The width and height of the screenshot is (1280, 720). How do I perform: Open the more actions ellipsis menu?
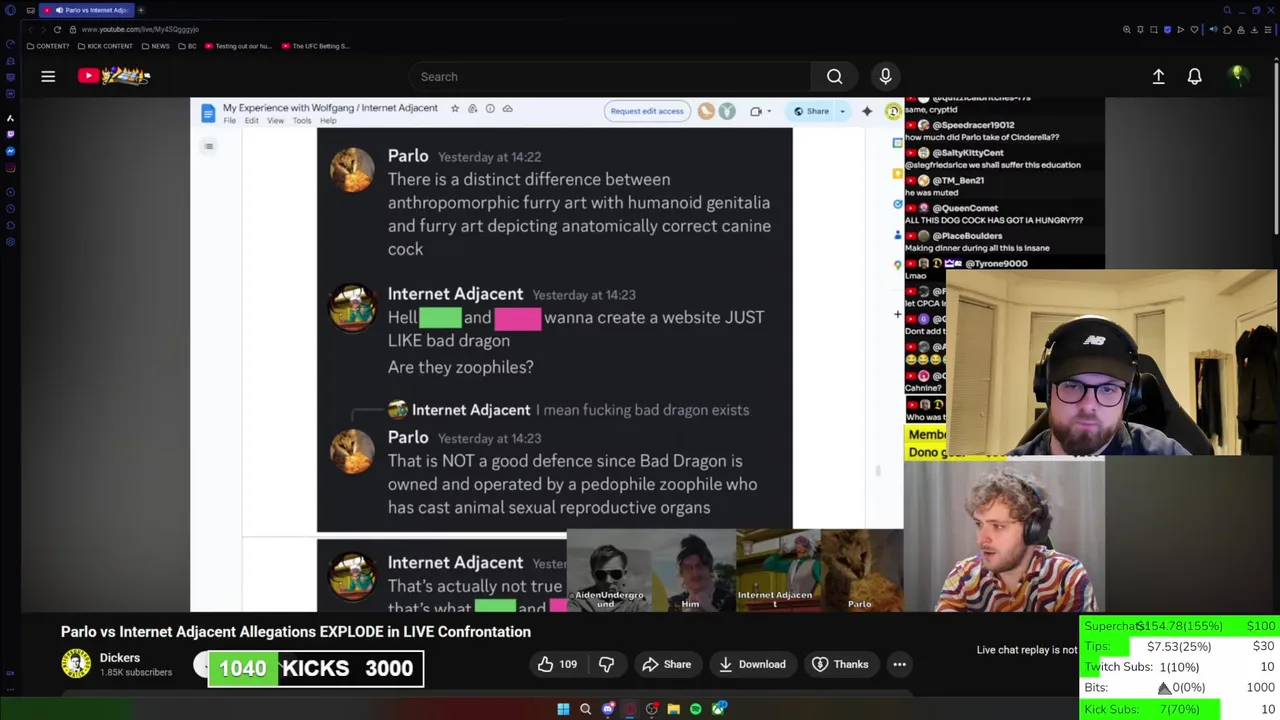click(899, 664)
